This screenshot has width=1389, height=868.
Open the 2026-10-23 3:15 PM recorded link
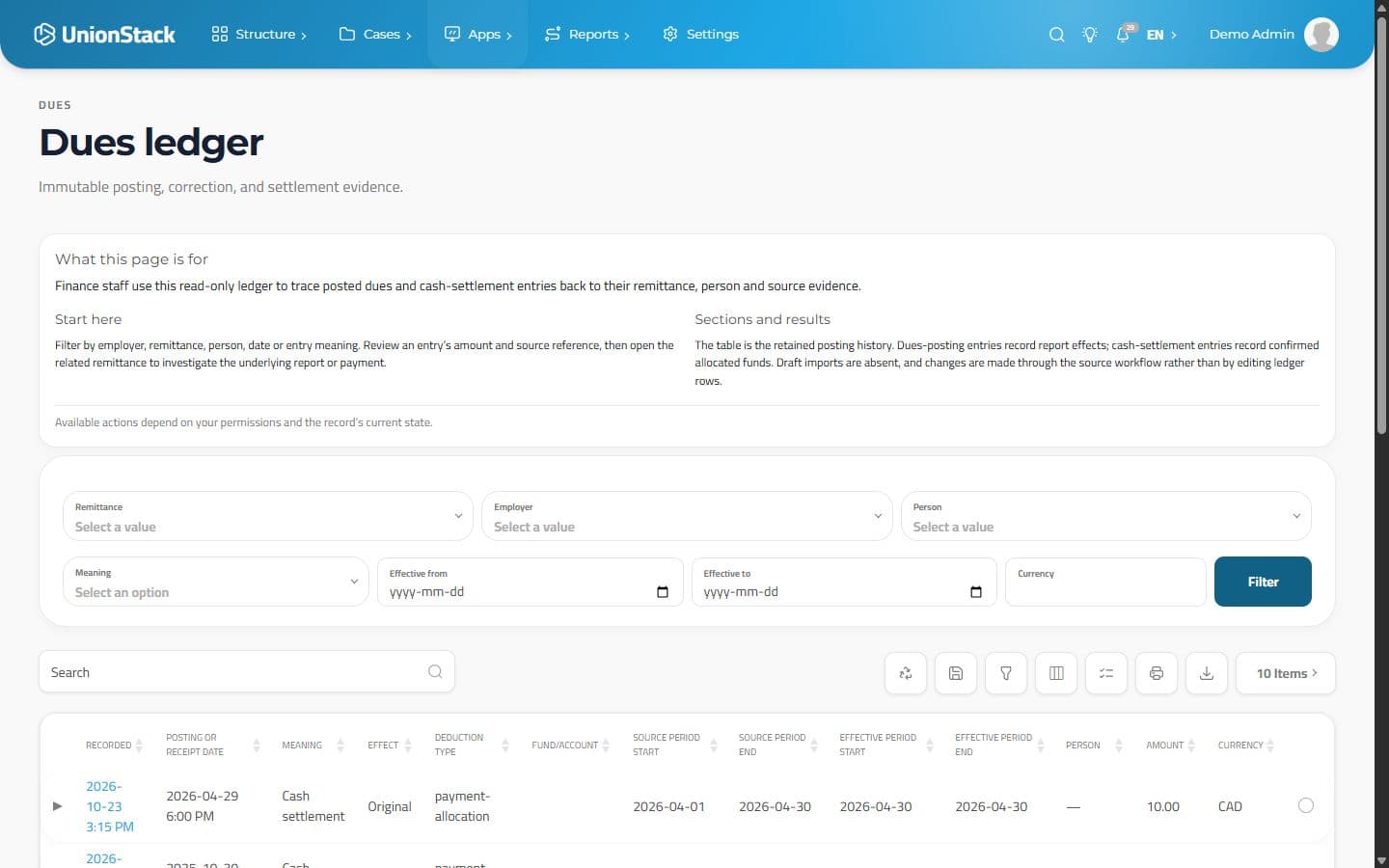tap(109, 806)
